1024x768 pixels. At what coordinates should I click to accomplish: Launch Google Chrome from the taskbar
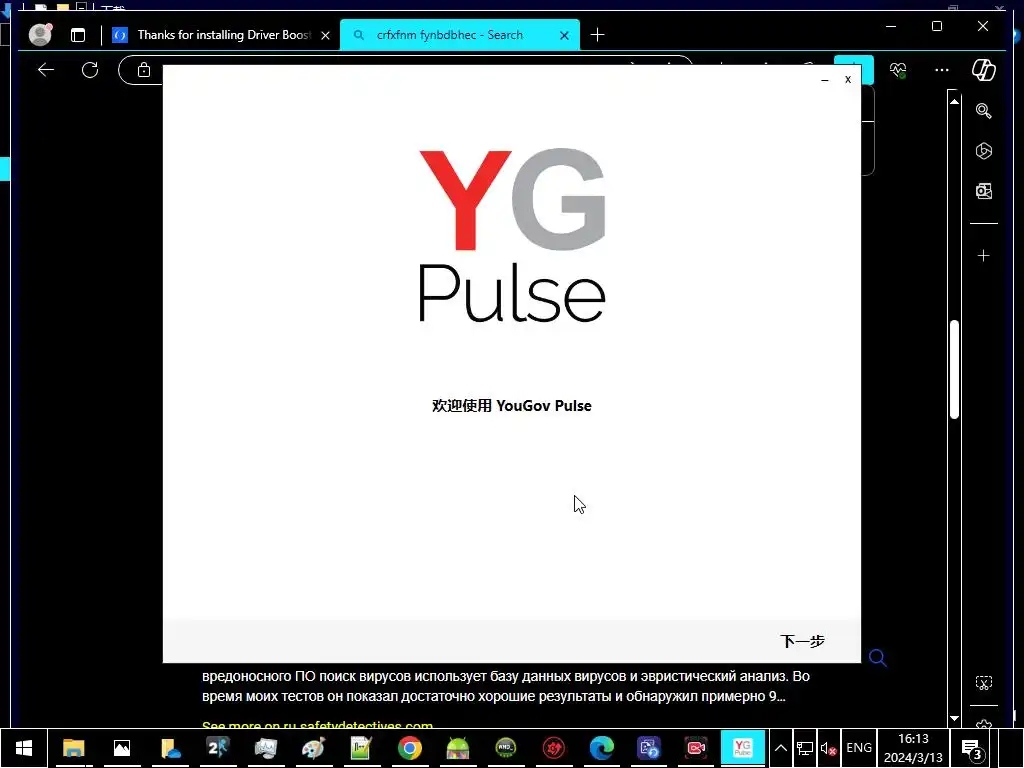click(x=409, y=748)
